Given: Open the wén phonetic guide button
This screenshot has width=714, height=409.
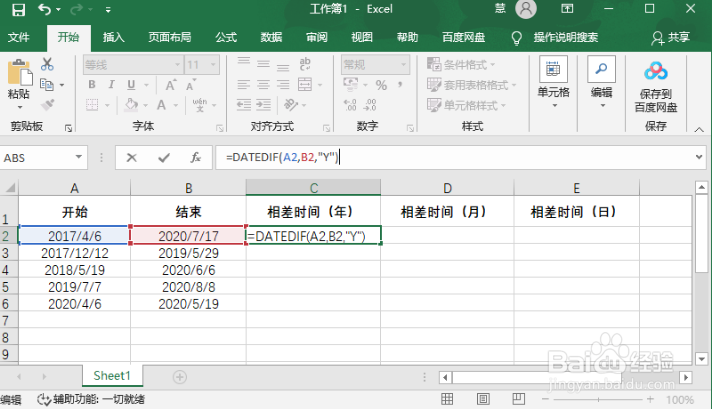Looking at the screenshot, I should tap(199, 105).
